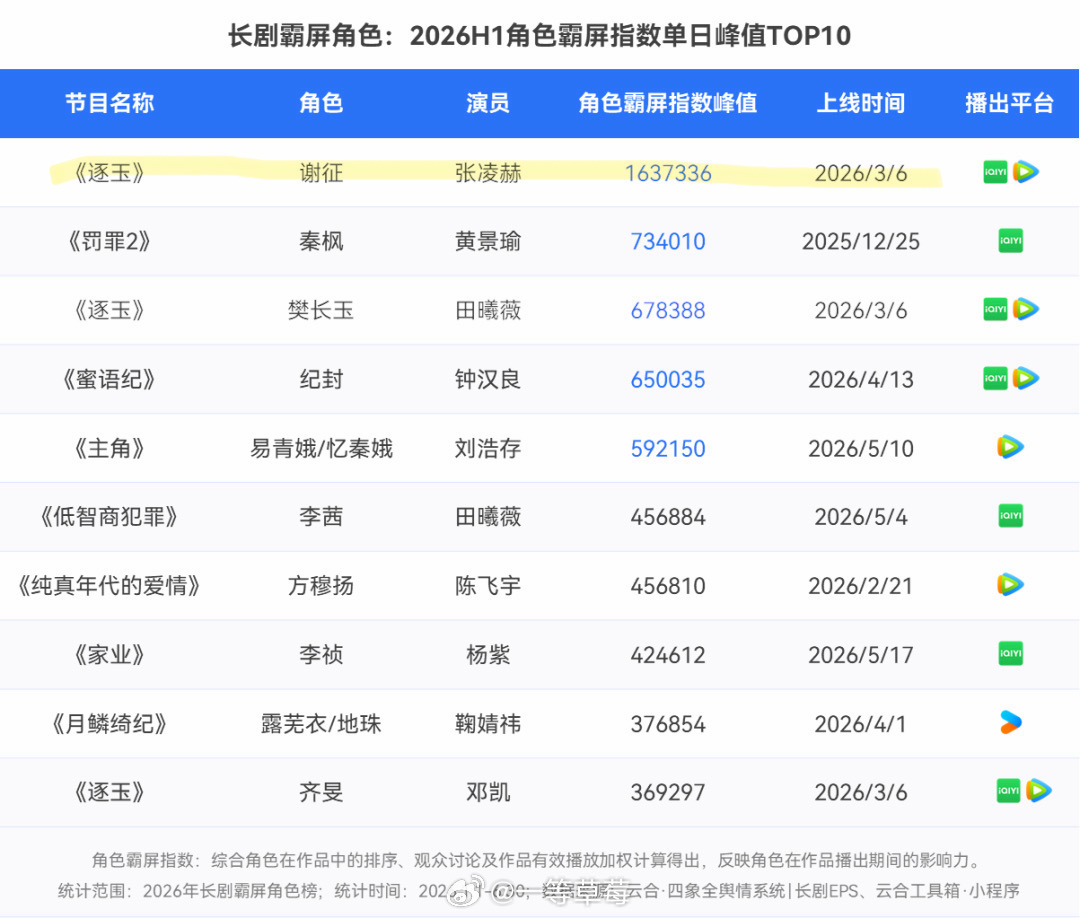Click the index value 424612

point(668,655)
